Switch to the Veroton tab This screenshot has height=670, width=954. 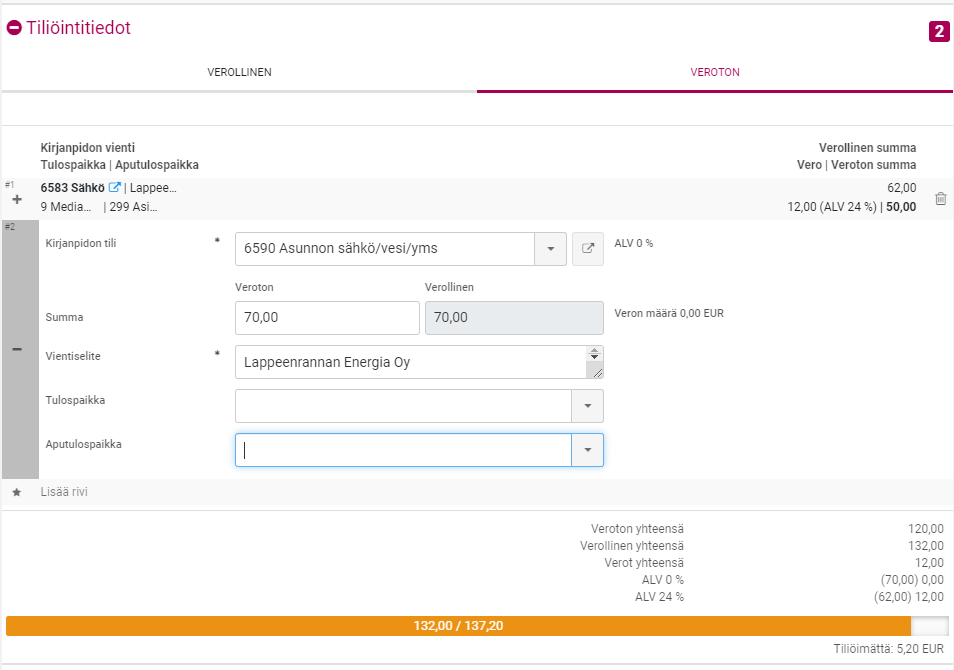tap(715, 73)
